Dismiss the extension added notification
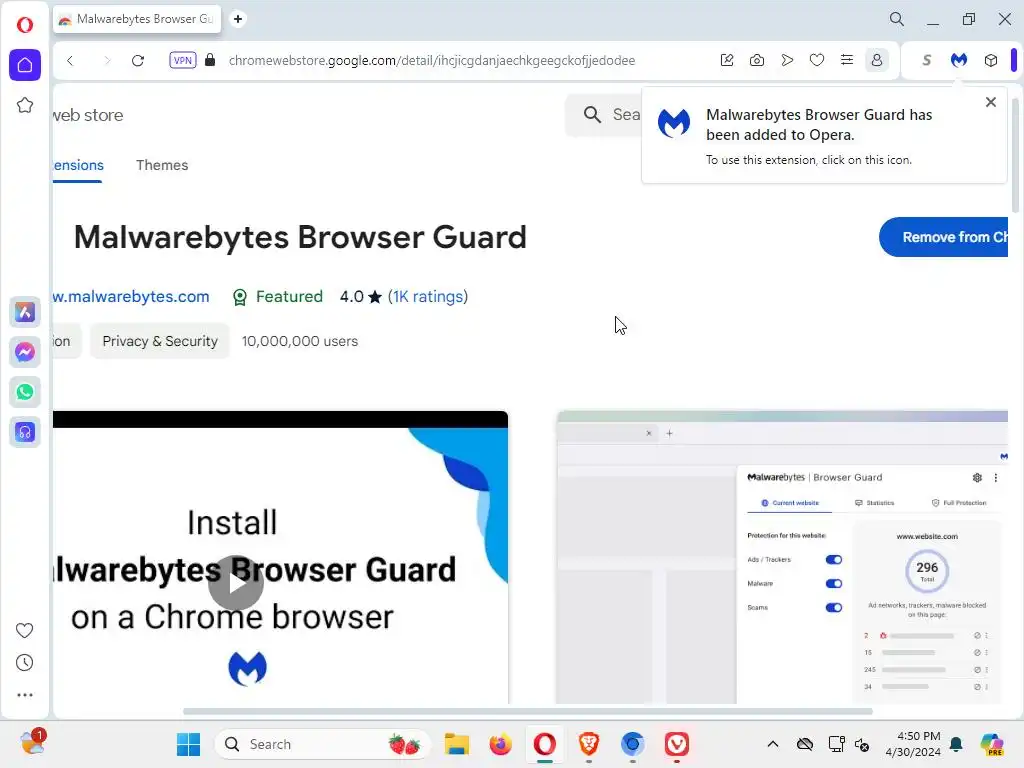The image size is (1024, 768). click(991, 102)
